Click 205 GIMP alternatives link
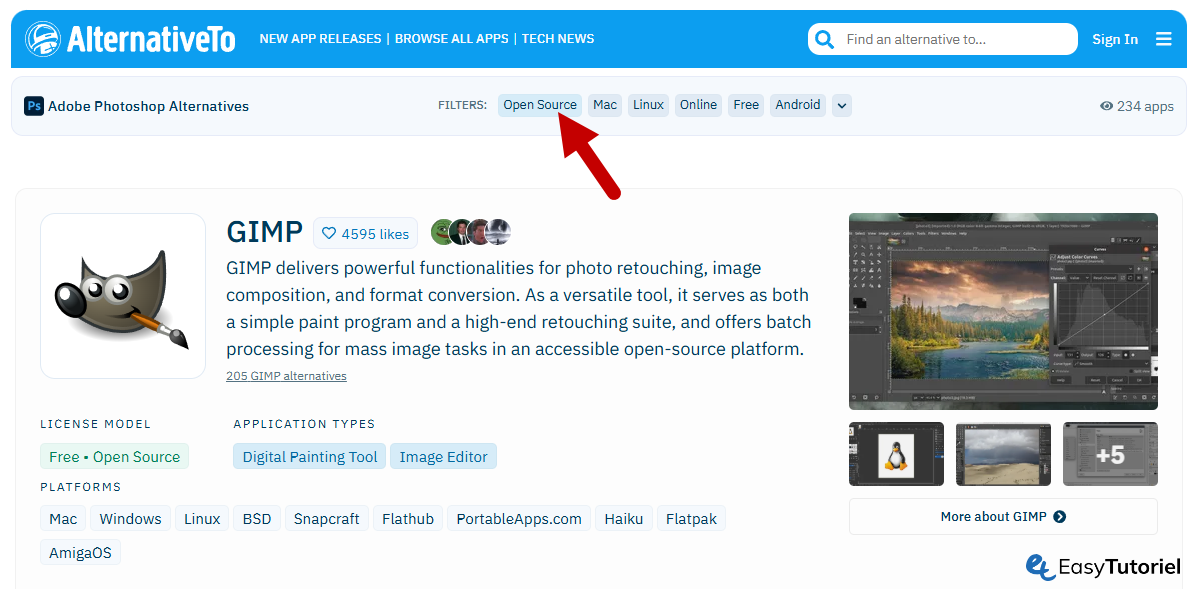 click(x=286, y=376)
